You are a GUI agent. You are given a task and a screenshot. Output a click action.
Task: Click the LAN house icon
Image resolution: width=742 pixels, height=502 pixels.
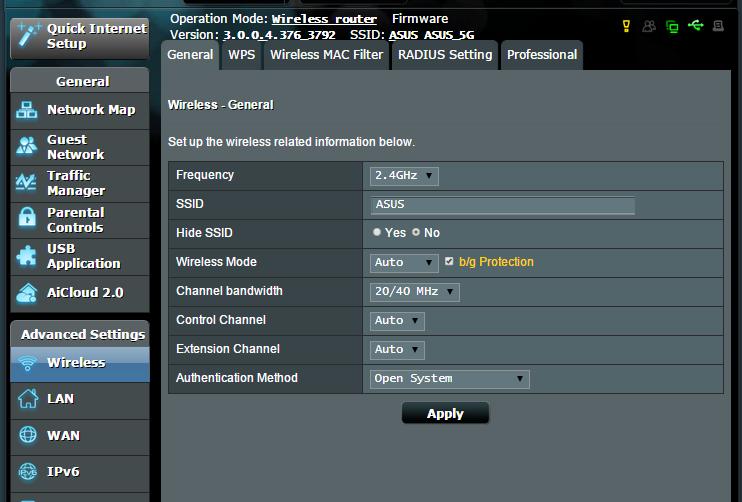click(x=28, y=398)
